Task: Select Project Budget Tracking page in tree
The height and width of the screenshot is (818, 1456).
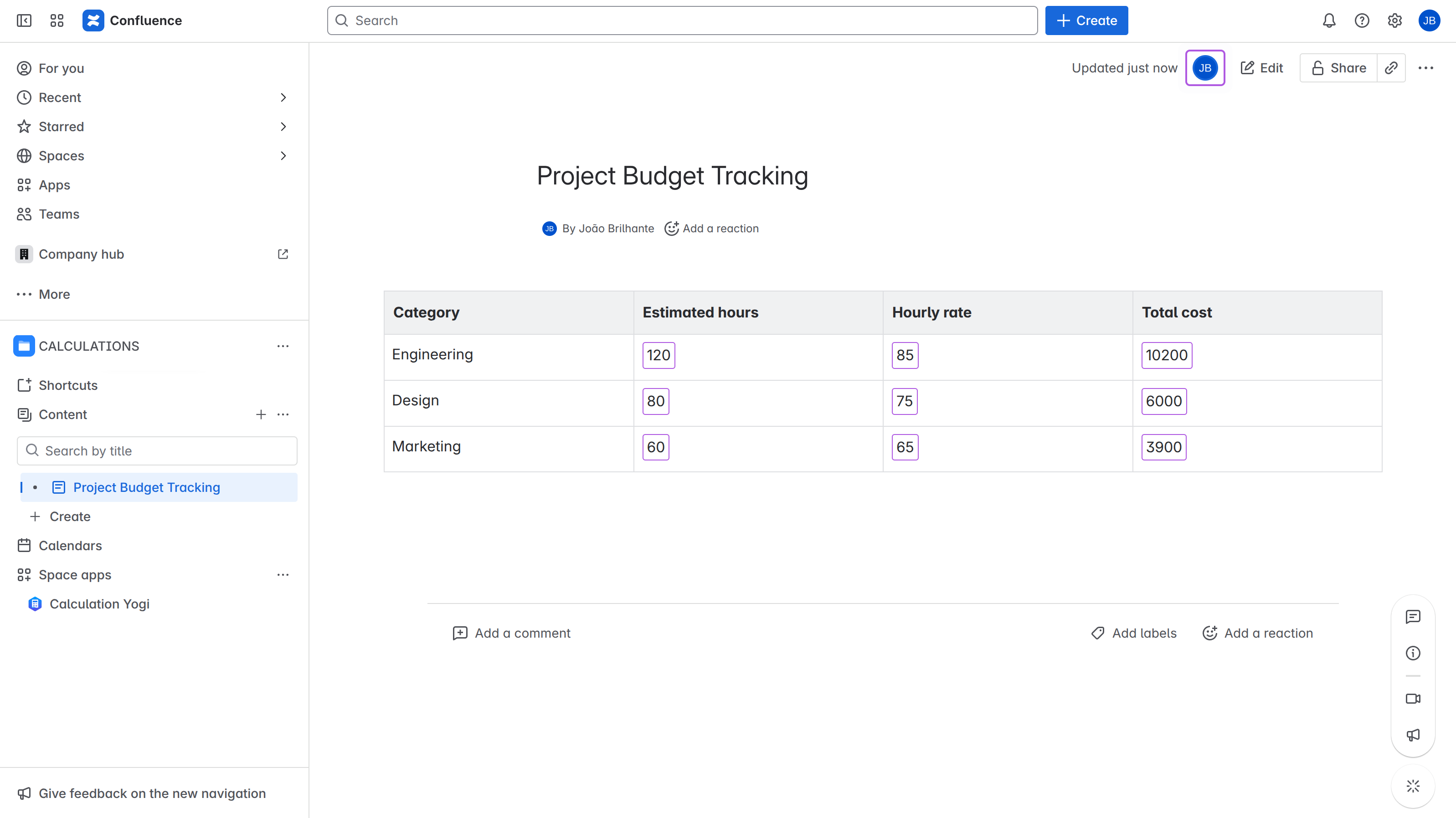Action: 146,487
